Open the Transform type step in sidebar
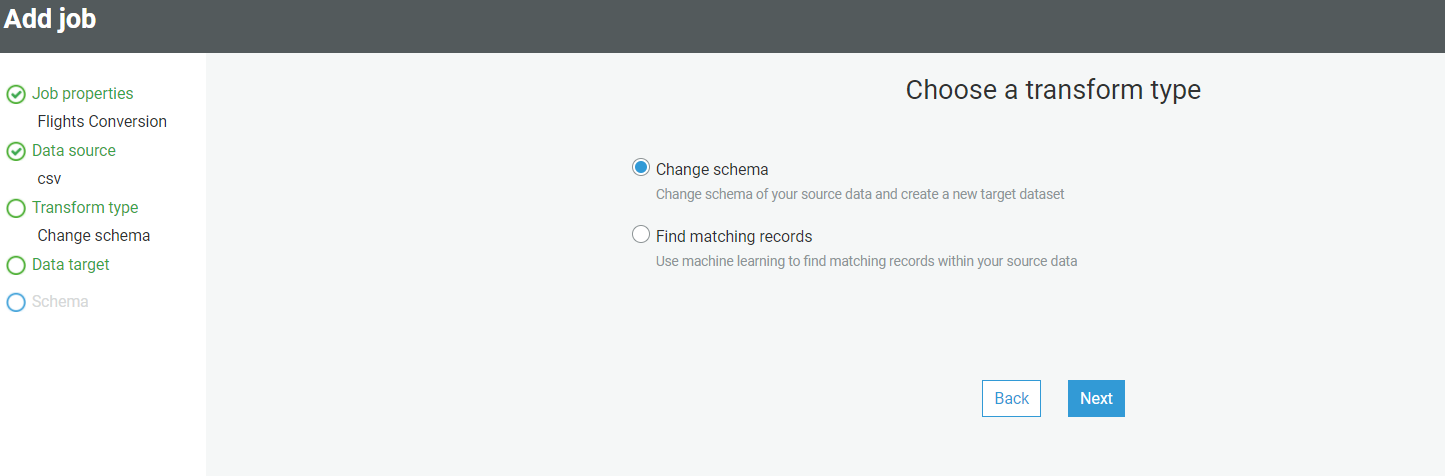 pyautogui.click(x=85, y=207)
